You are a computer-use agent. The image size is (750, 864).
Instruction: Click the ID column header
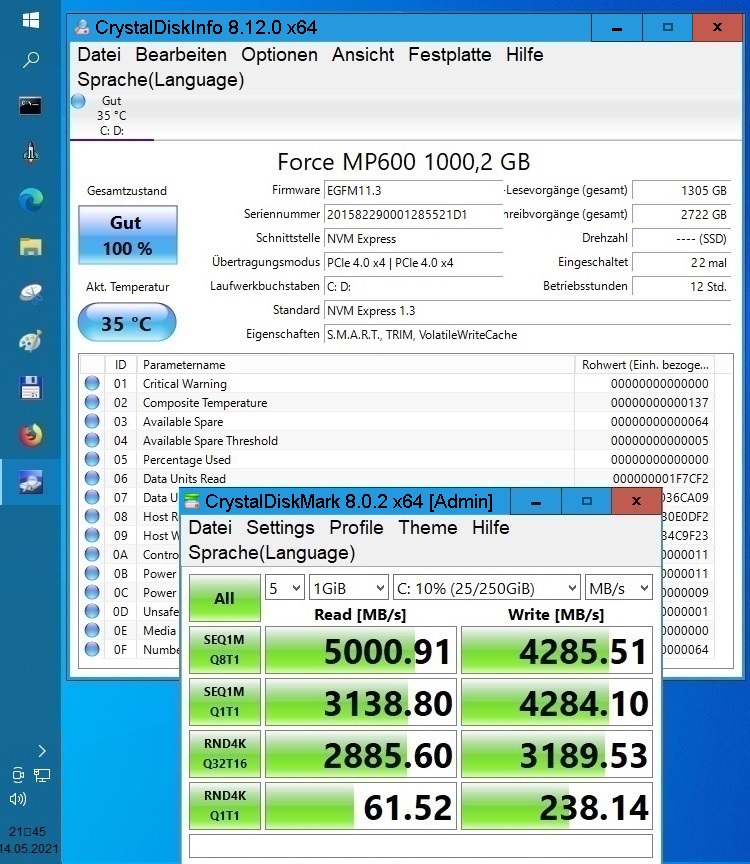click(121, 364)
